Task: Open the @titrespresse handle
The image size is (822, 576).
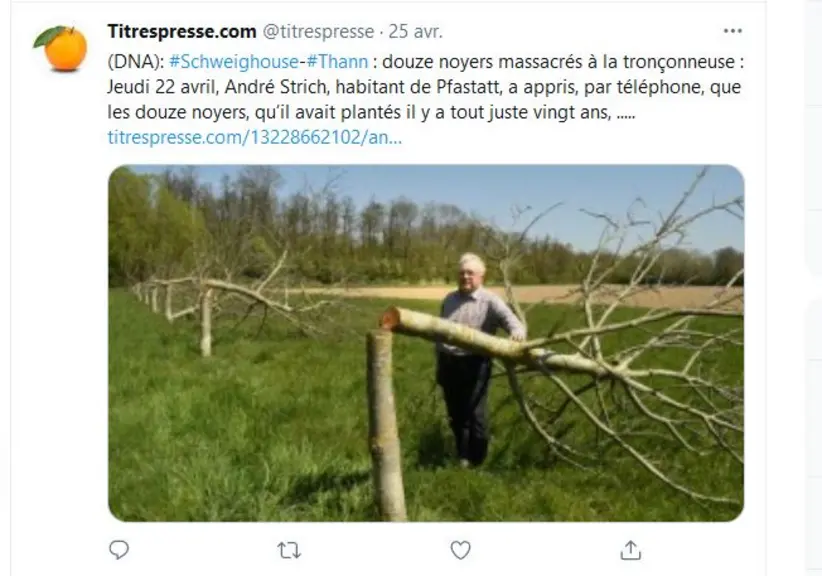Action: [x=318, y=31]
